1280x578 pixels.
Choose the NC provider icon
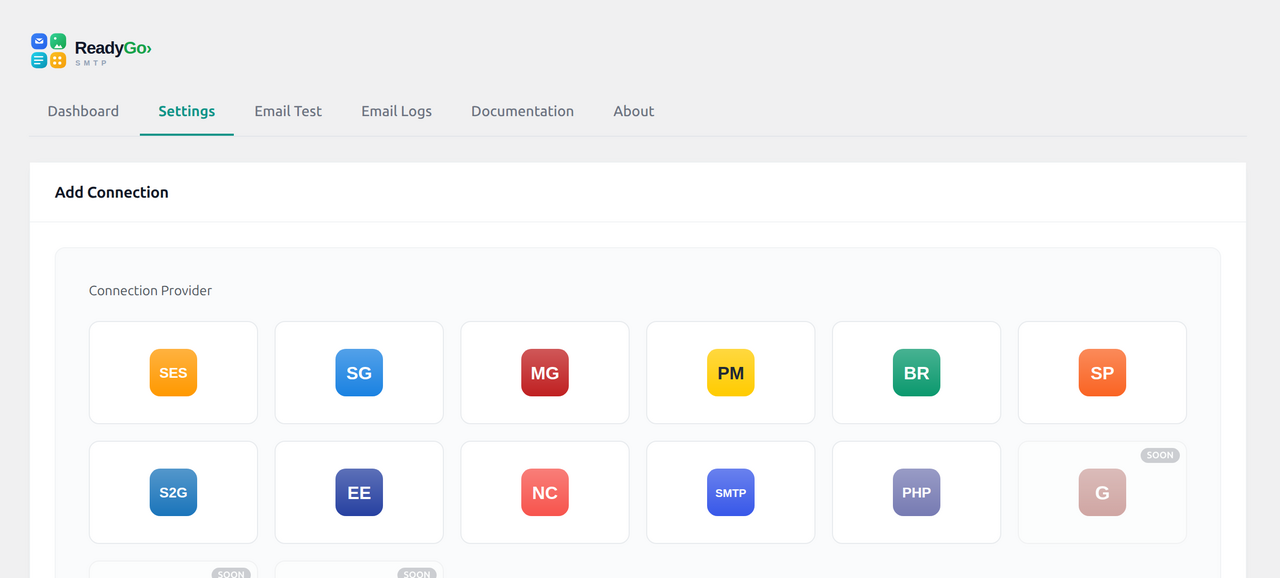click(x=545, y=492)
